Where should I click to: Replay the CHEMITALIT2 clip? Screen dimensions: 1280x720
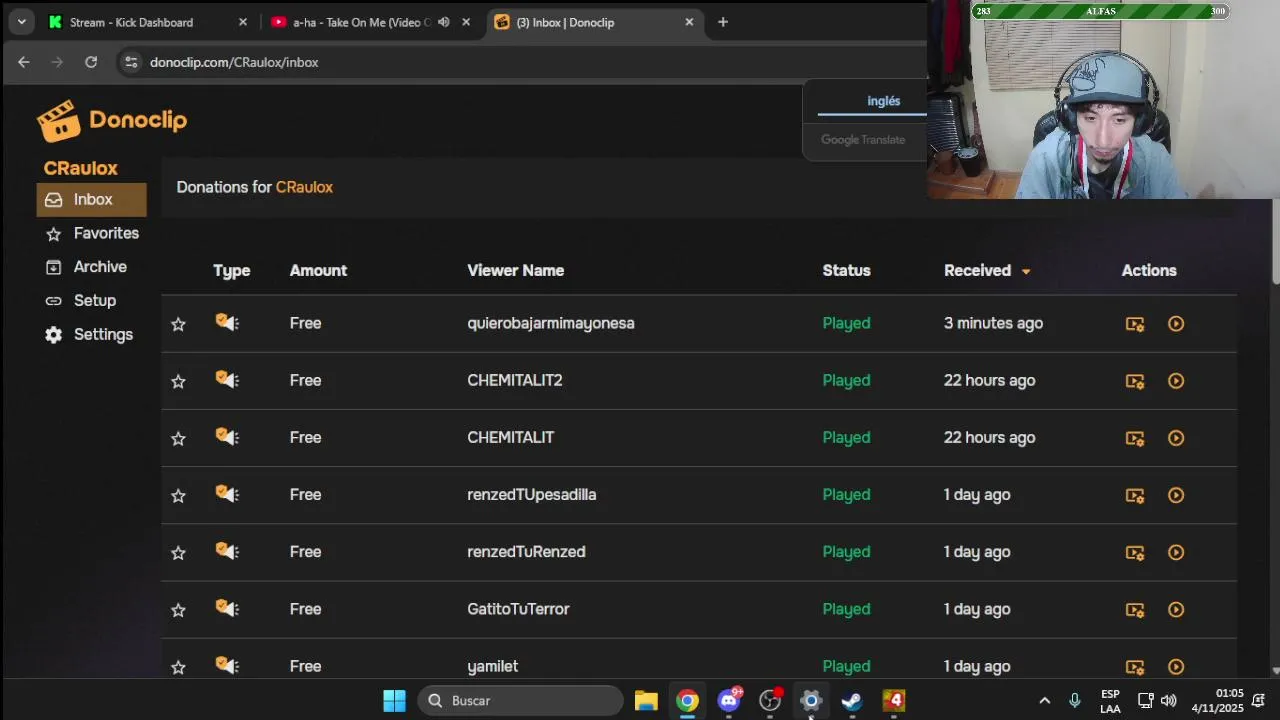[x=1176, y=380]
